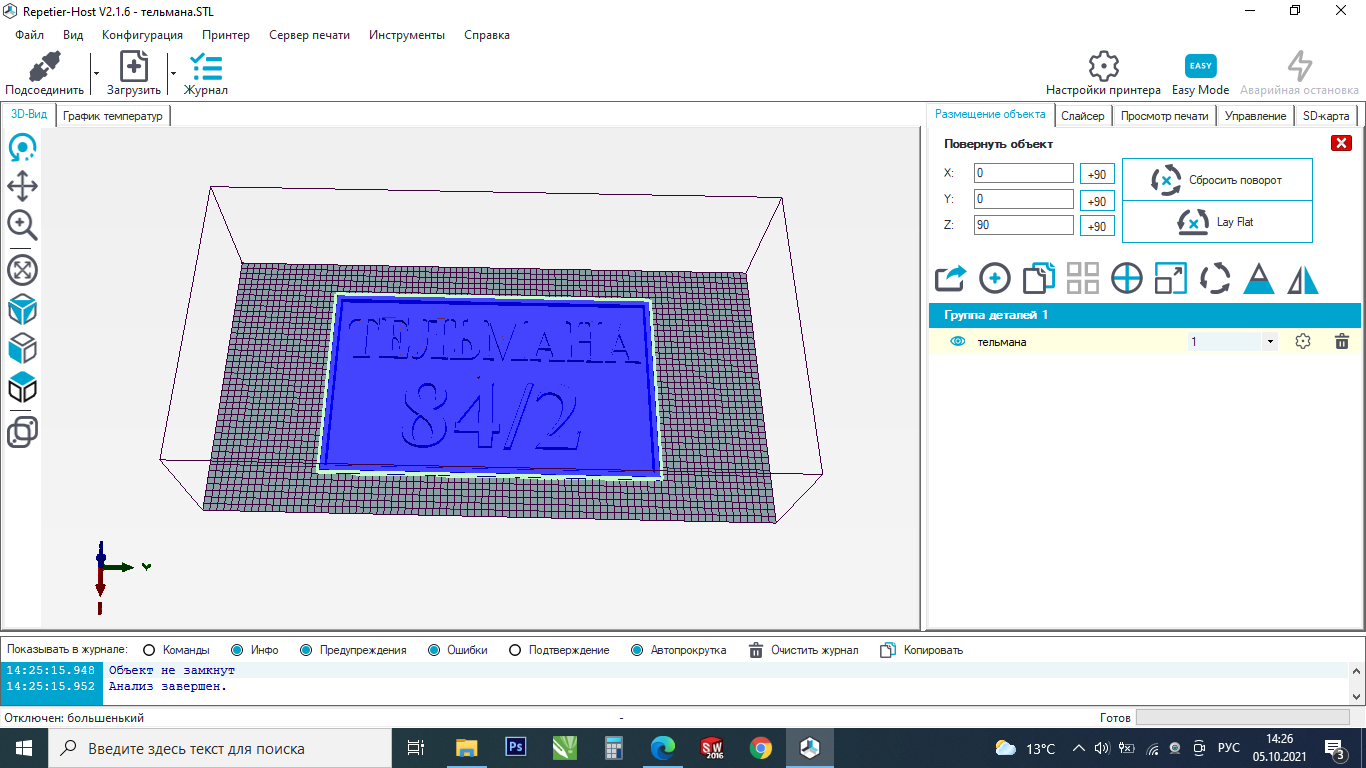This screenshot has width=1366, height=768.
Task: Expand the Загрузить dropdown arrow
Action: click(x=173, y=73)
